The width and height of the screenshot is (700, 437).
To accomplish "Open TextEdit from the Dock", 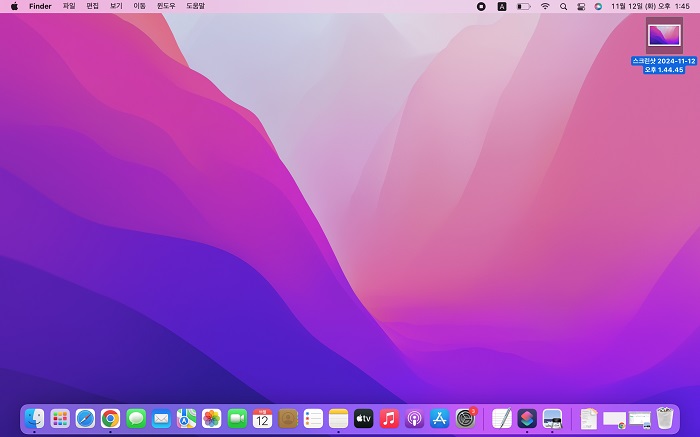I will pos(502,419).
